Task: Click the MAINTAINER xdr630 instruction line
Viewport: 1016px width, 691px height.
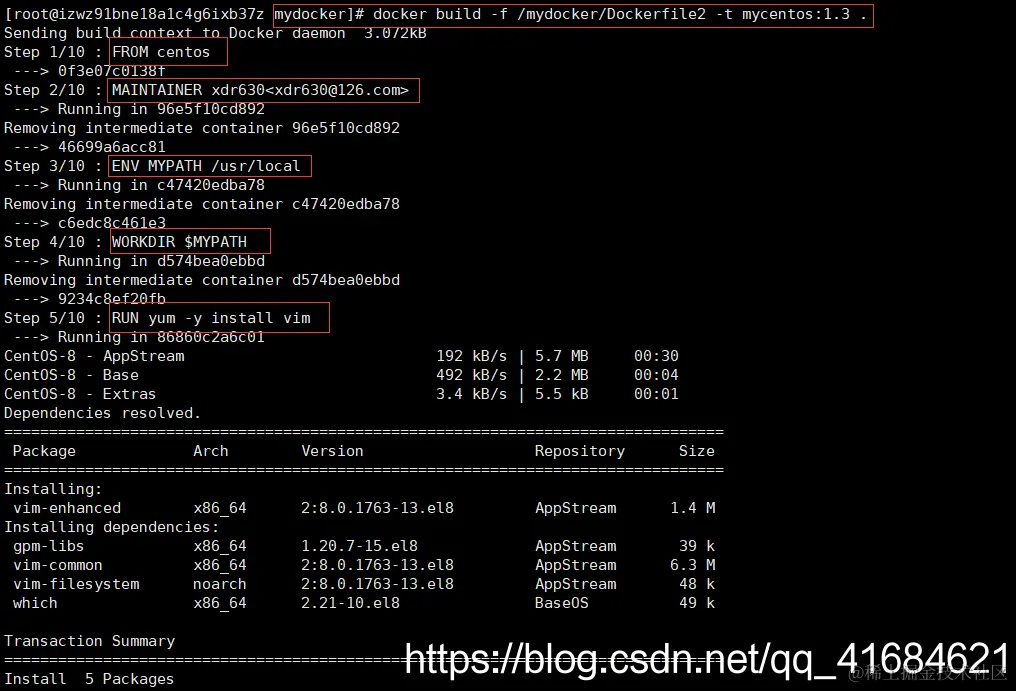Action: click(260, 90)
